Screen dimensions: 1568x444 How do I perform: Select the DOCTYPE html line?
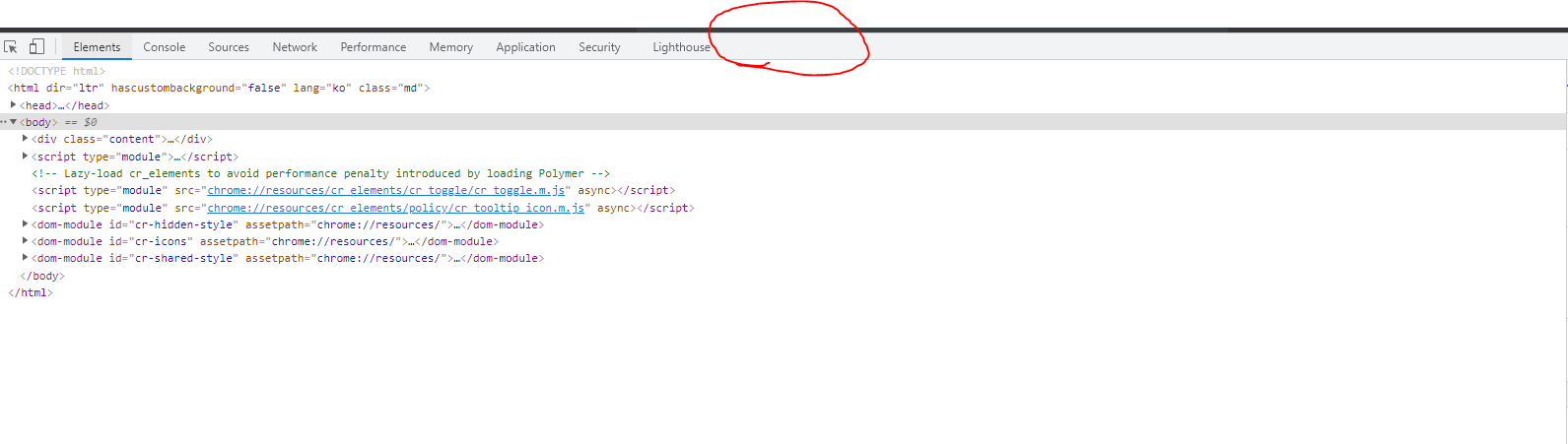coord(56,71)
